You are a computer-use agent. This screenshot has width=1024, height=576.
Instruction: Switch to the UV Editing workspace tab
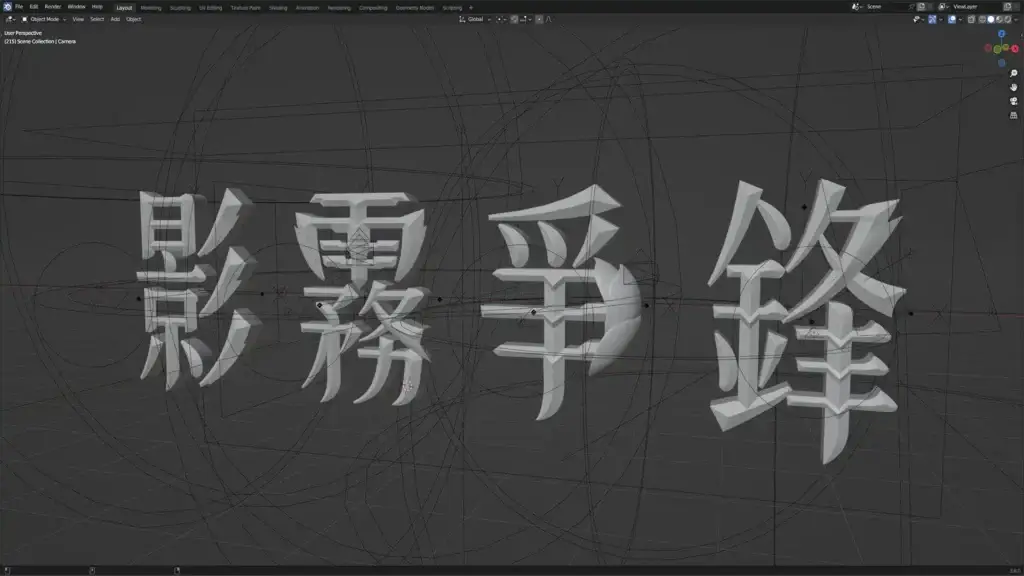tap(210, 7)
